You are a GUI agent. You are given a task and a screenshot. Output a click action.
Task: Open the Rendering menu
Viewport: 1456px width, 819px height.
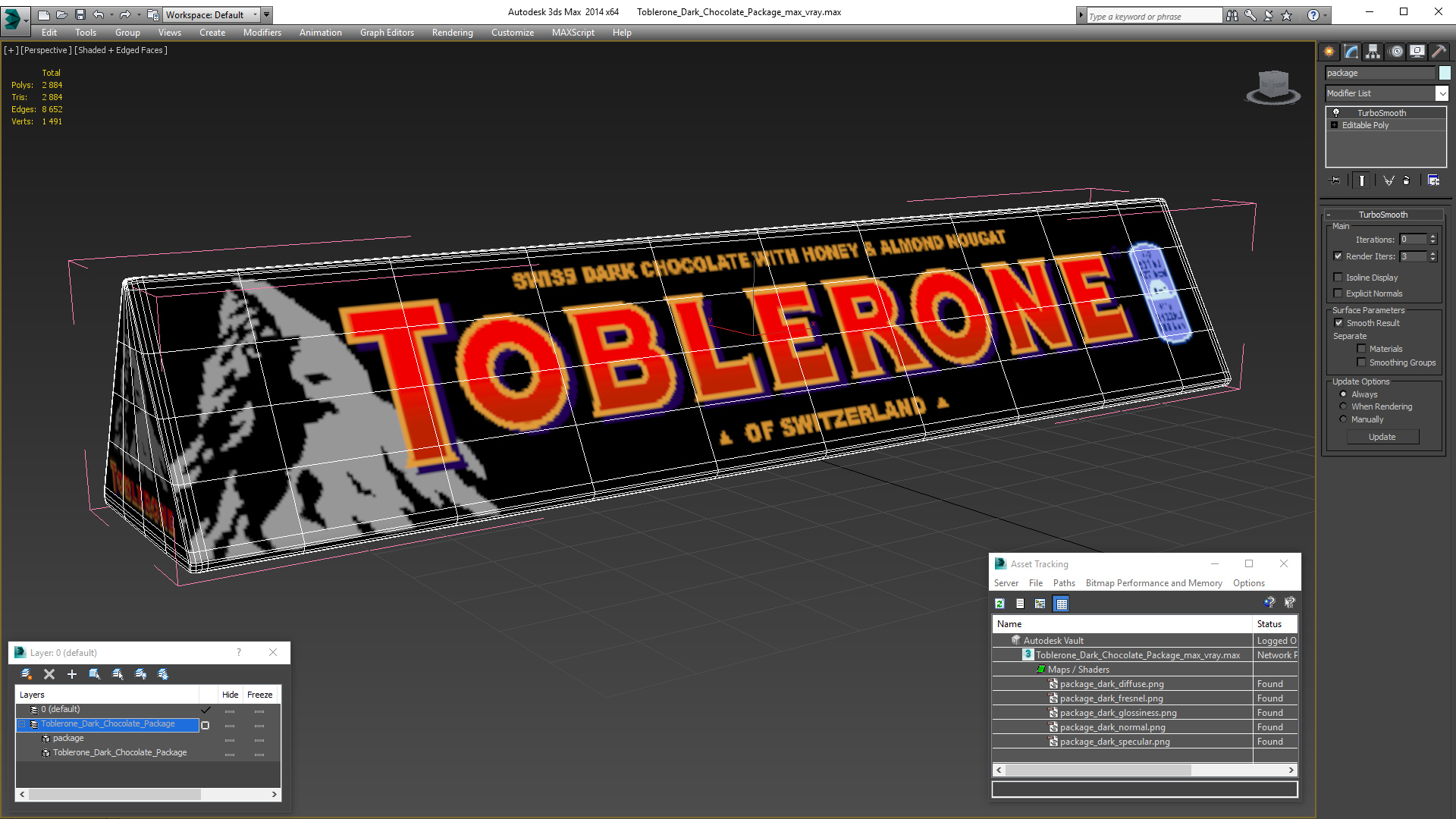tap(452, 33)
